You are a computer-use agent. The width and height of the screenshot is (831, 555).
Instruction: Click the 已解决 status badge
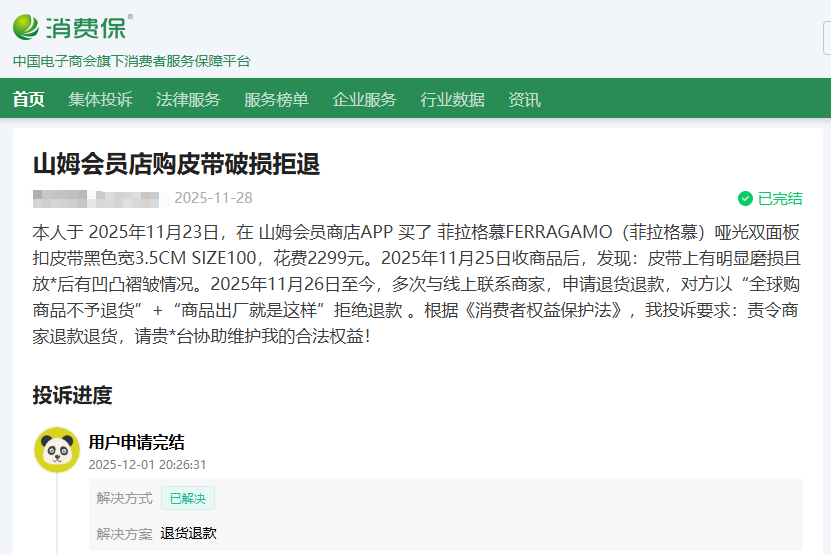point(188,498)
